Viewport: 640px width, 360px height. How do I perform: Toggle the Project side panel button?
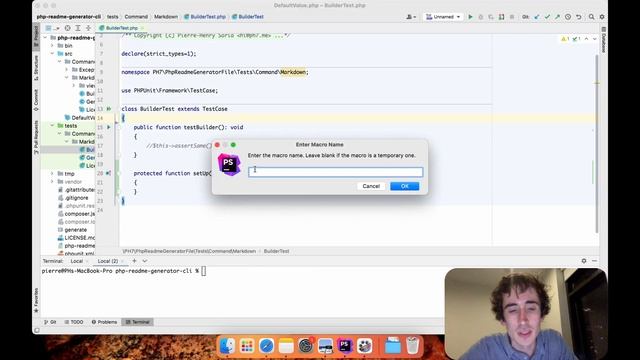tap(36, 37)
